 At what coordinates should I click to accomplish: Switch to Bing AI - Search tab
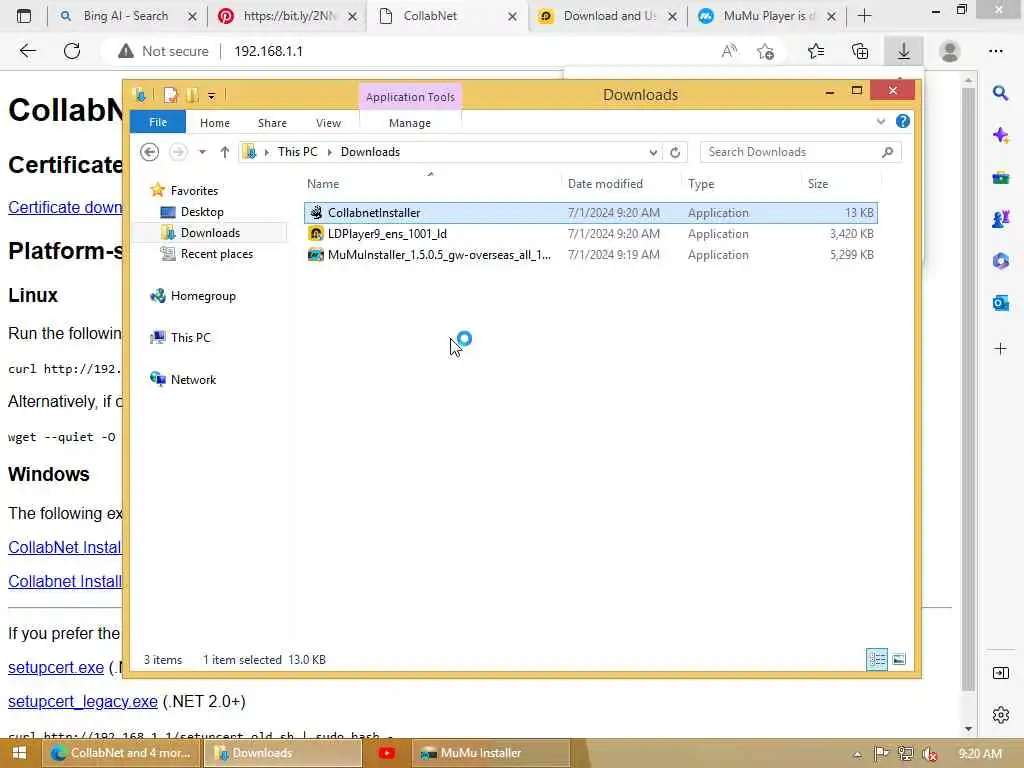coord(125,16)
